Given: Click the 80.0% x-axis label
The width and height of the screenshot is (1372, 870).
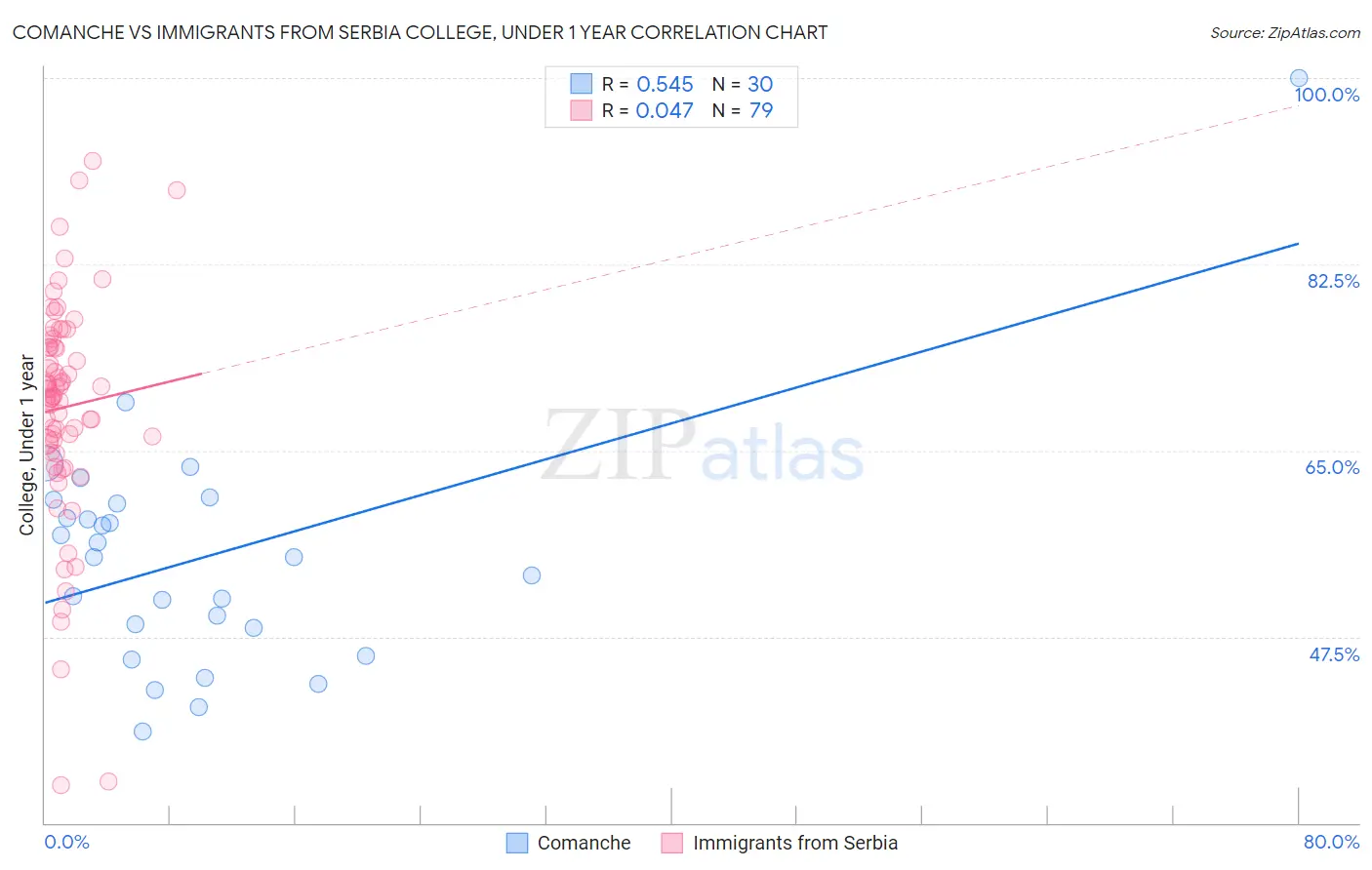Looking at the screenshot, I should 1331,842.
